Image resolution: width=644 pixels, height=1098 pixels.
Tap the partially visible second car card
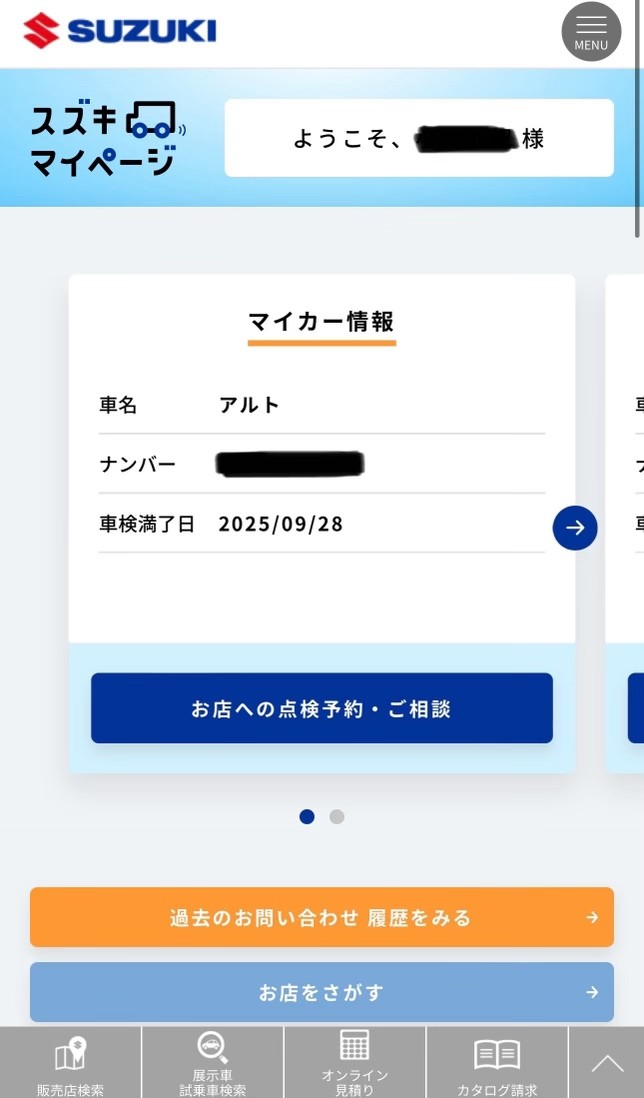click(x=624, y=524)
